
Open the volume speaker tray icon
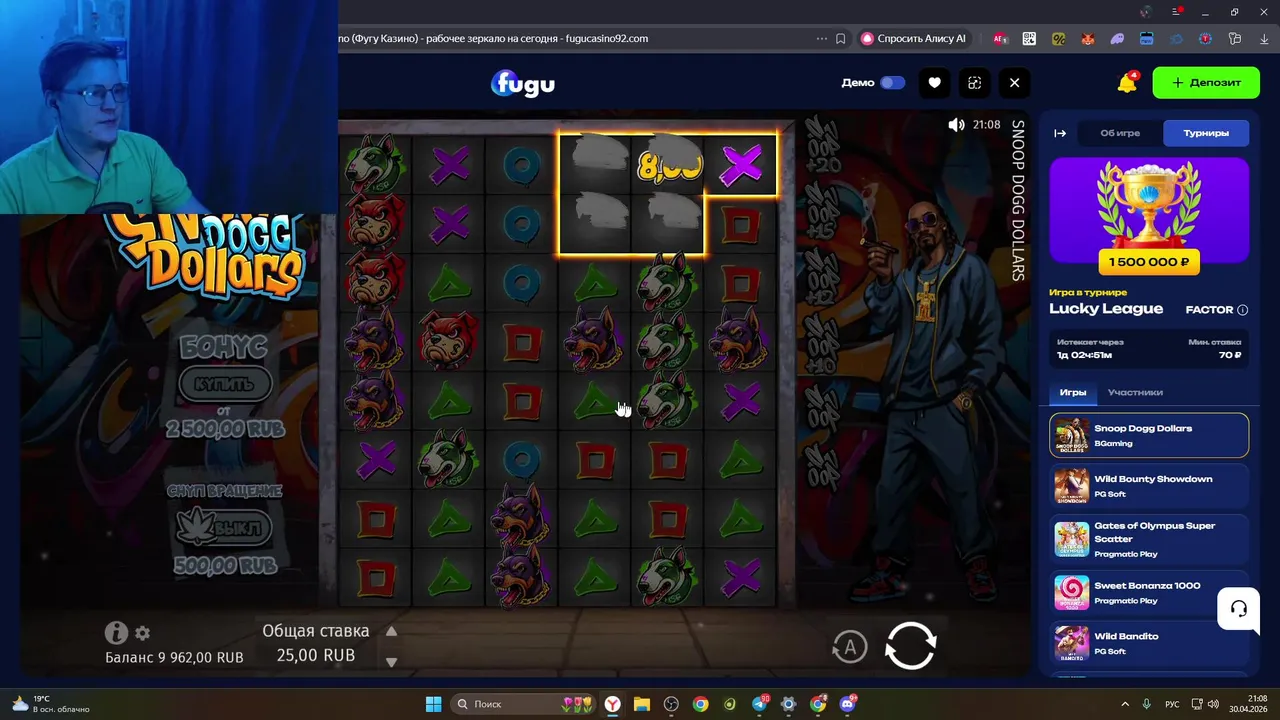tap(1213, 704)
